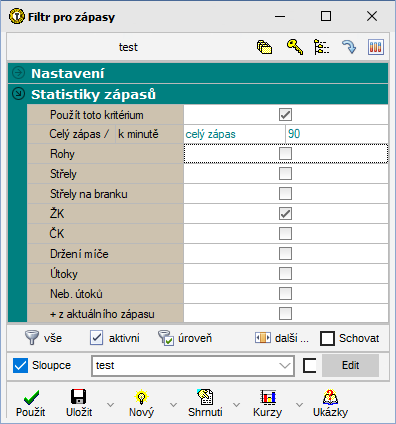This screenshot has width=396, height=424.
Task: Open the tree structure icon
Action: [321, 47]
